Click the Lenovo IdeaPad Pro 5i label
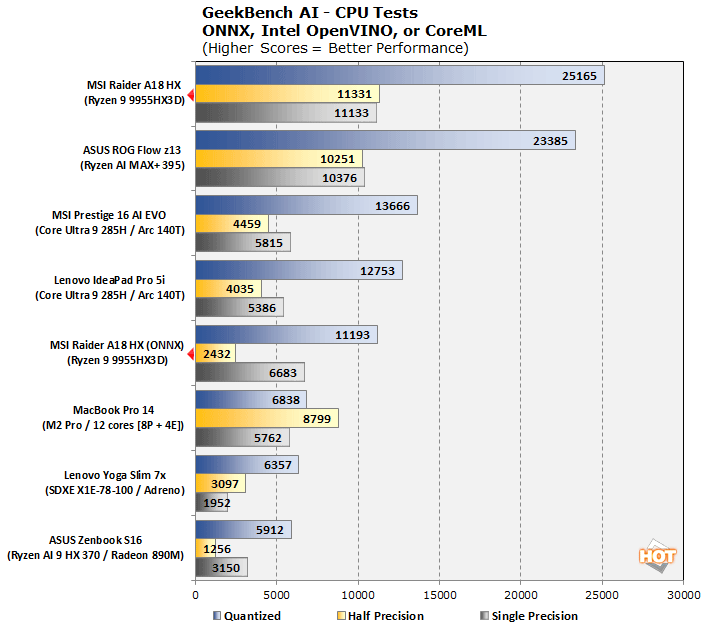 tap(109, 280)
